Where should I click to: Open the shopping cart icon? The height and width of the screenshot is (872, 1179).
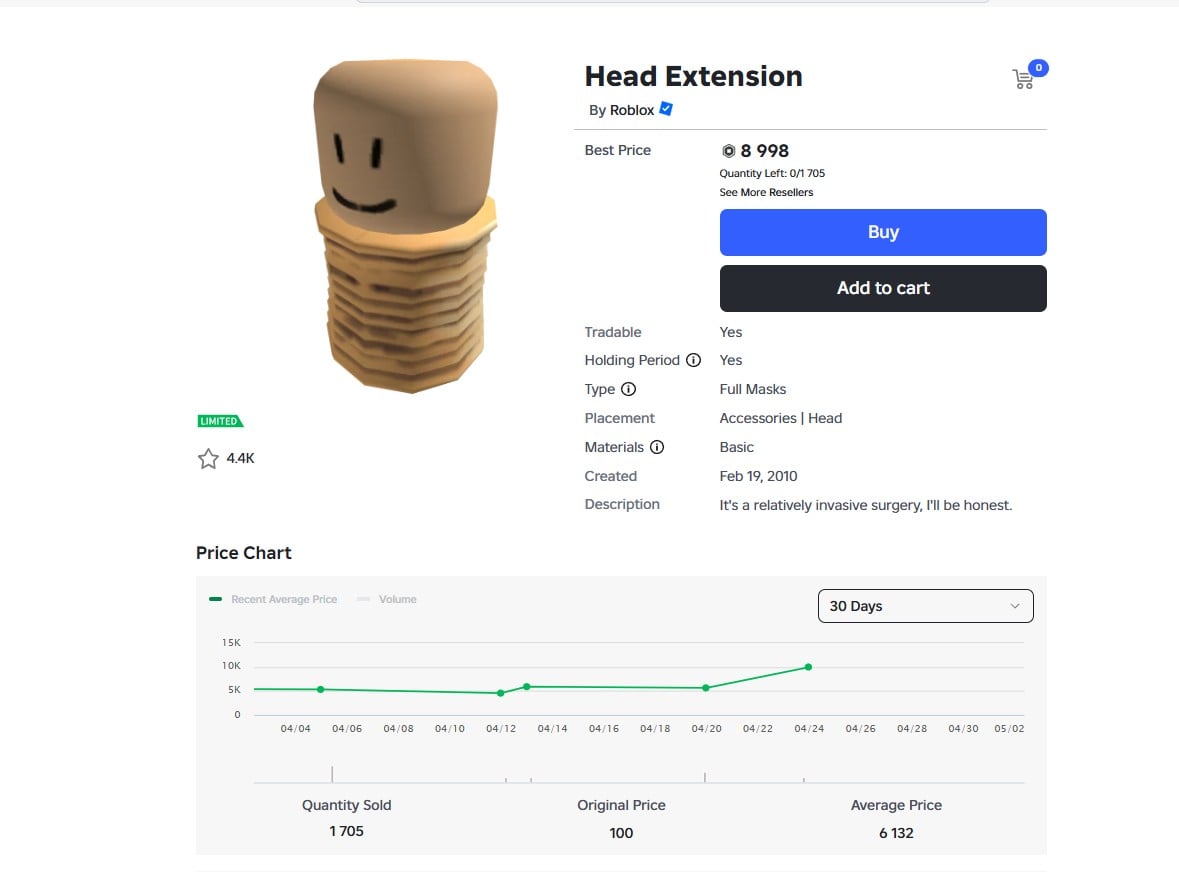(x=1023, y=79)
